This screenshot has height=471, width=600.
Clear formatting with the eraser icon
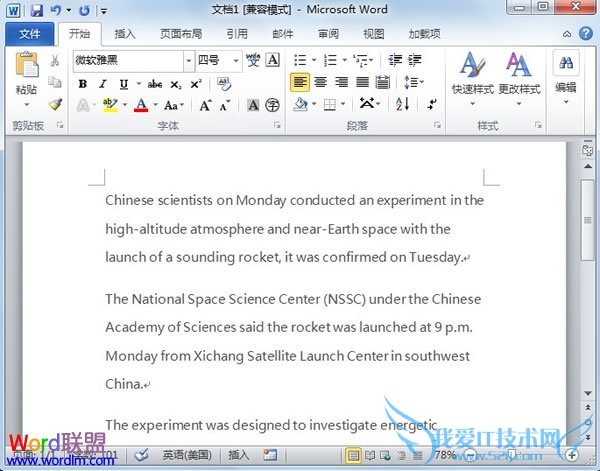[x=224, y=84]
